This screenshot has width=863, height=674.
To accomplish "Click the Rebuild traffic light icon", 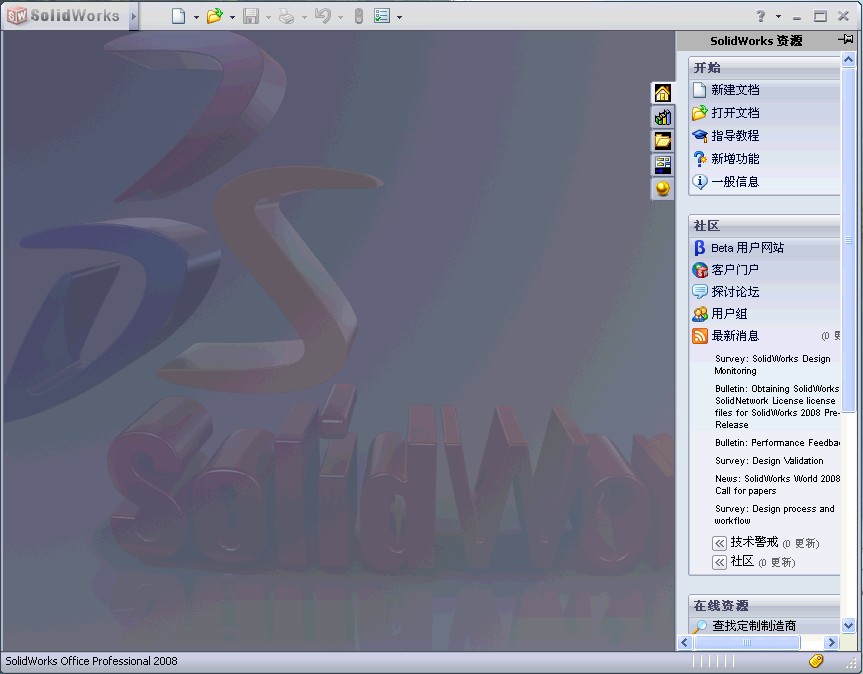I will coord(359,17).
